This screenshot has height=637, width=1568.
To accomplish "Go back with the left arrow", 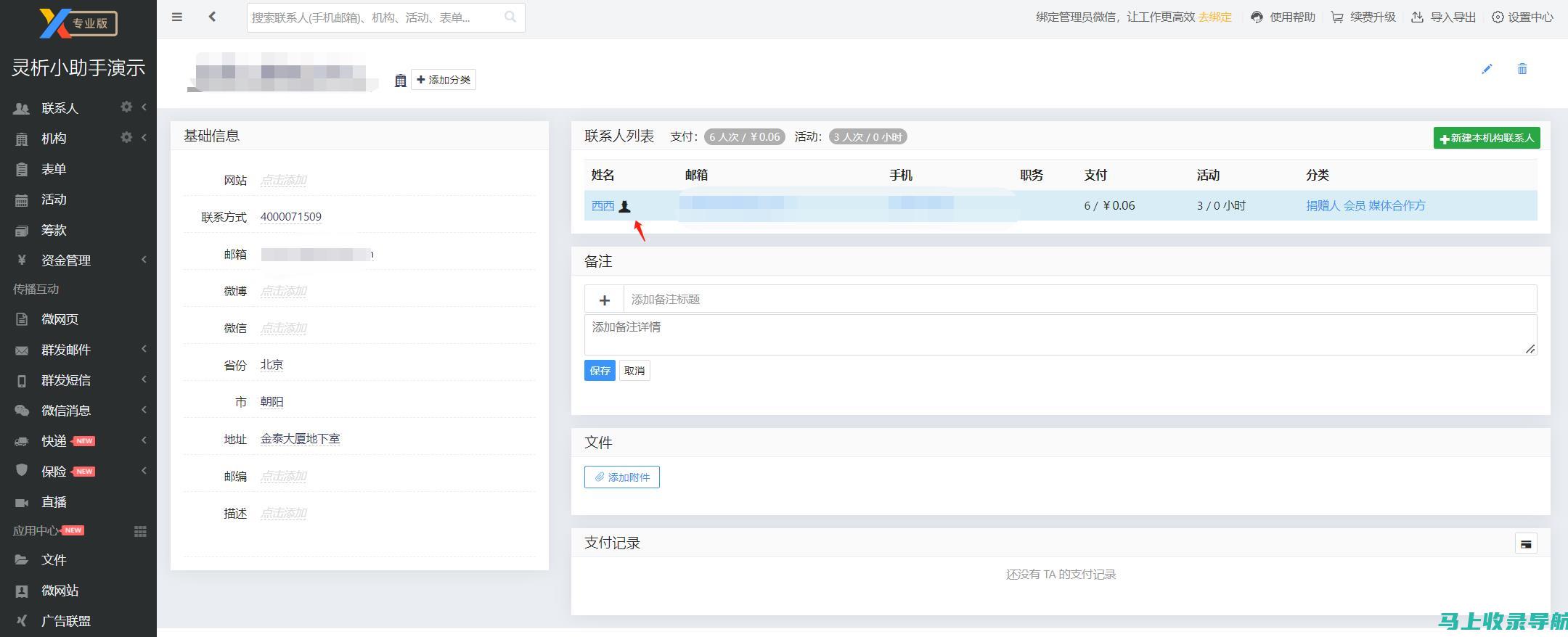I will click(x=212, y=17).
